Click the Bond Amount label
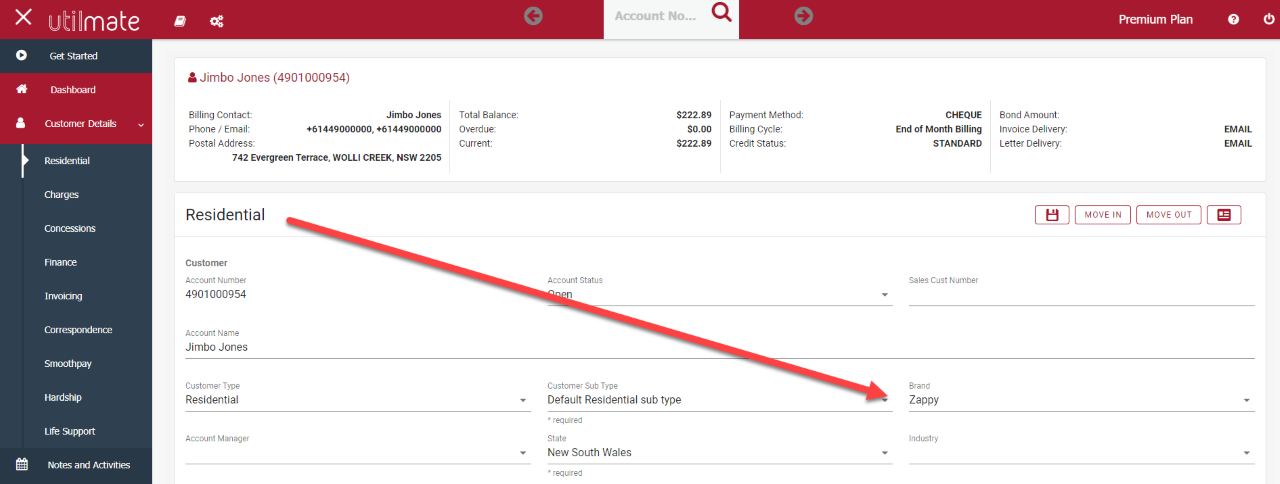This screenshot has width=1280, height=484. (1029, 115)
